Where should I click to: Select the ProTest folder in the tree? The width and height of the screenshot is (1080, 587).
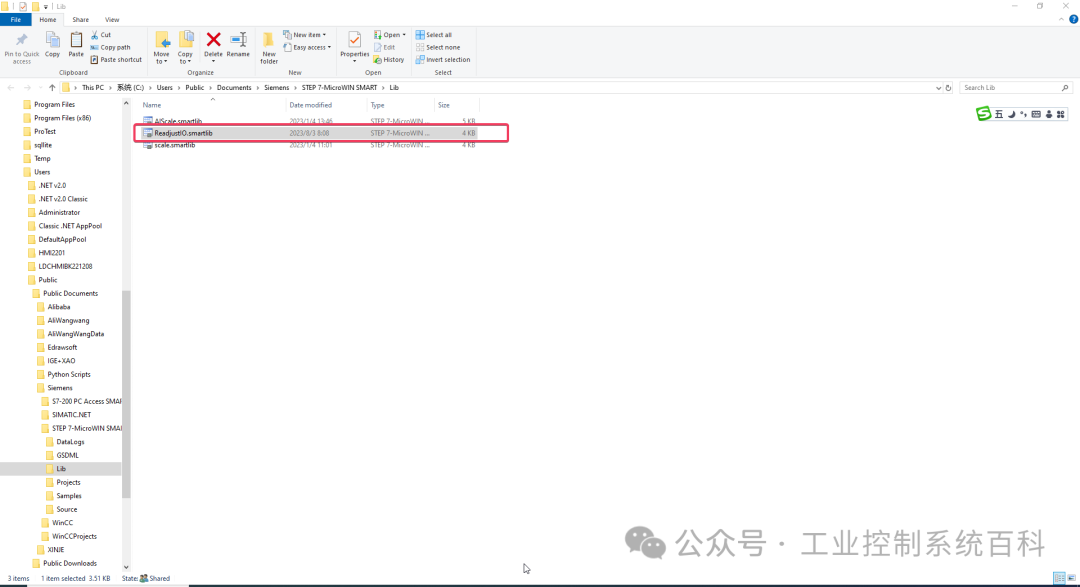pos(45,132)
